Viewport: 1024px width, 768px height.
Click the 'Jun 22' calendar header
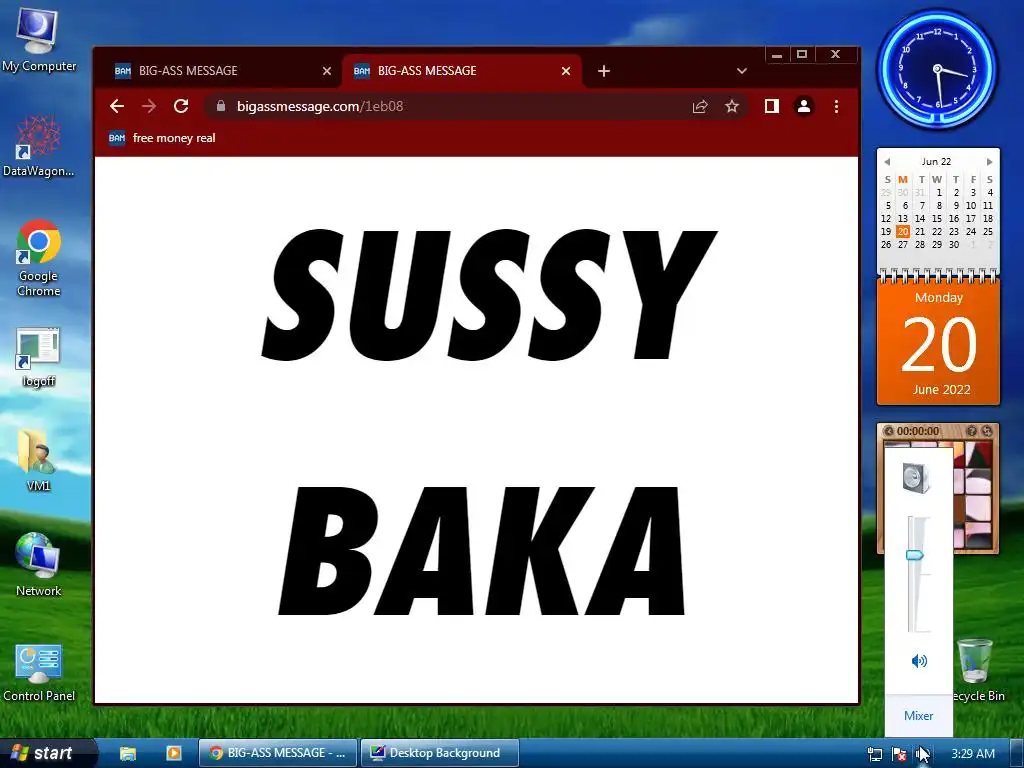pyautogui.click(x=936, y=161)
